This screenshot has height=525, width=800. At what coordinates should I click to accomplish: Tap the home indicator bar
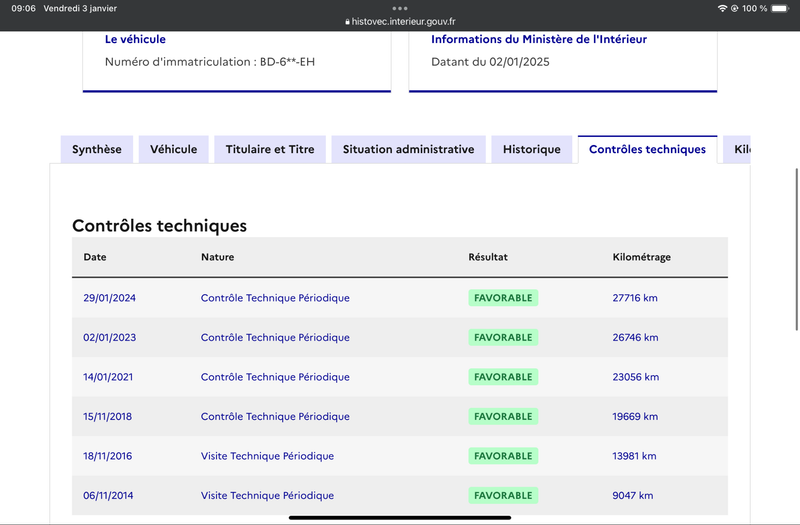(400, 518)
